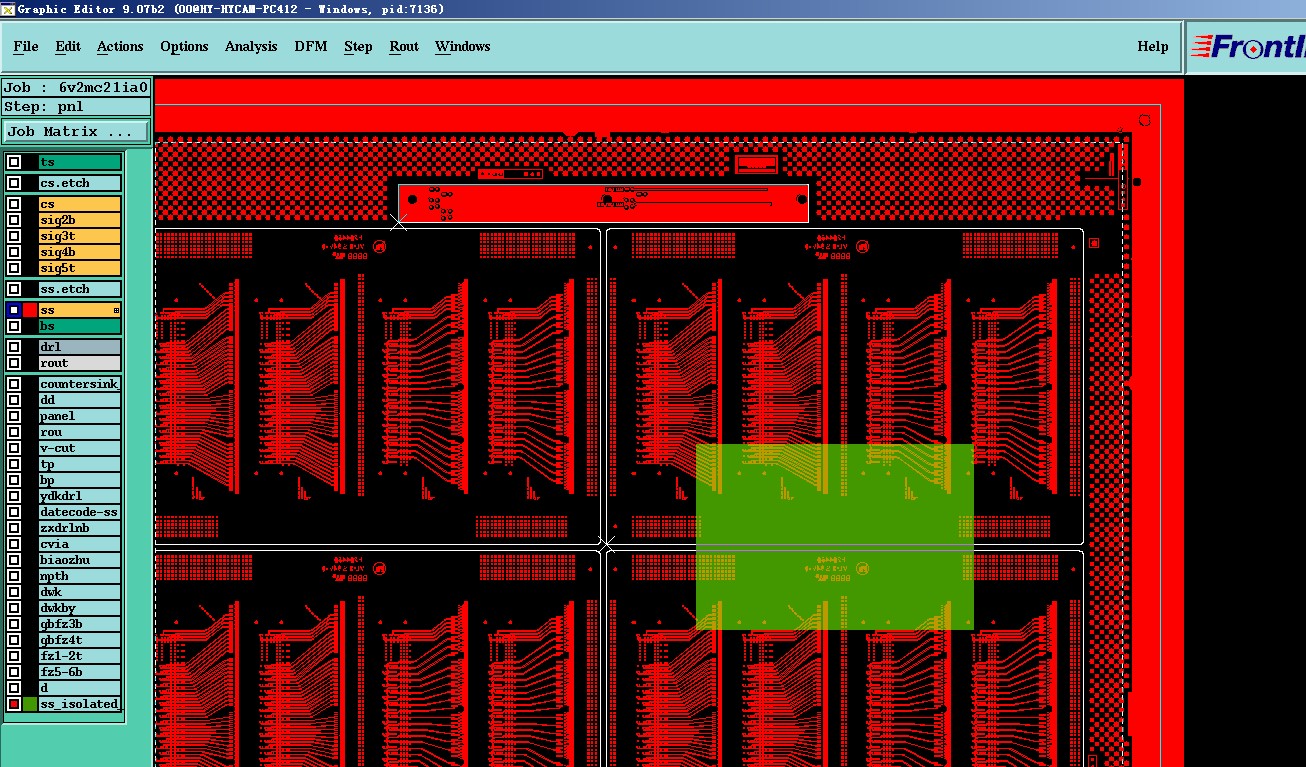Select the rou layer name
Viewport: 1306px width, 767px height.
(80, 432)
